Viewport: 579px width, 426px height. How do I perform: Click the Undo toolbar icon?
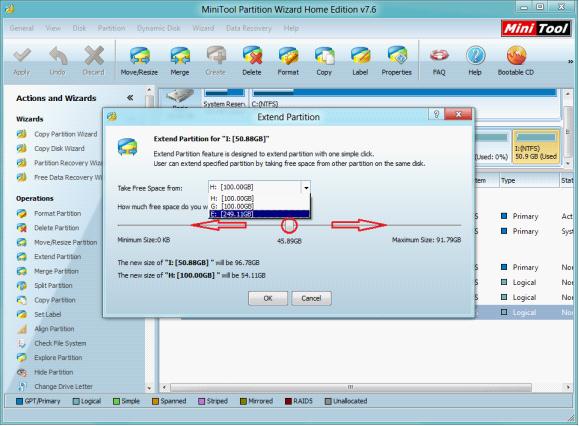[x=57, y=62]
